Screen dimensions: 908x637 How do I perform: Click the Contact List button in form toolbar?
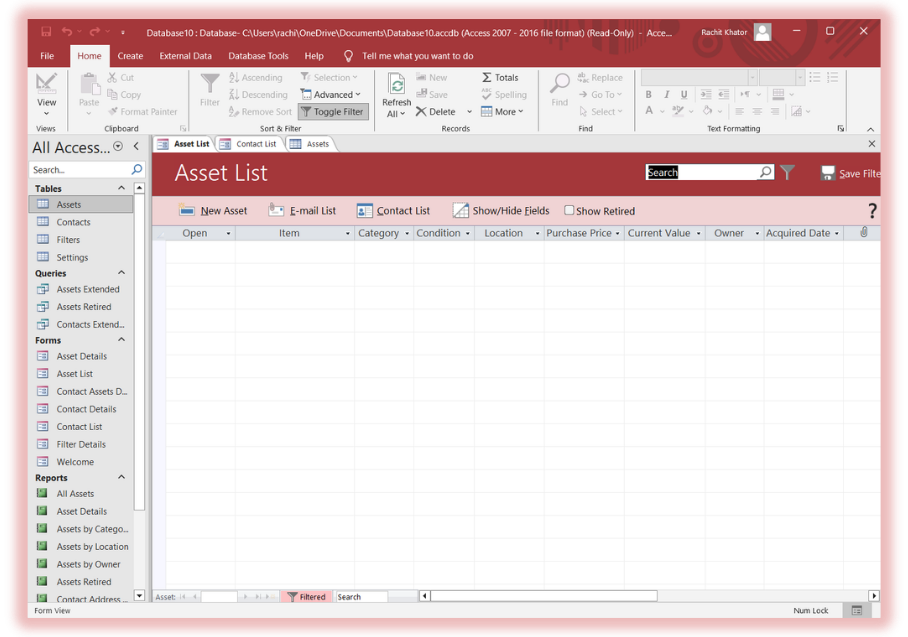(x=393, y=211)
